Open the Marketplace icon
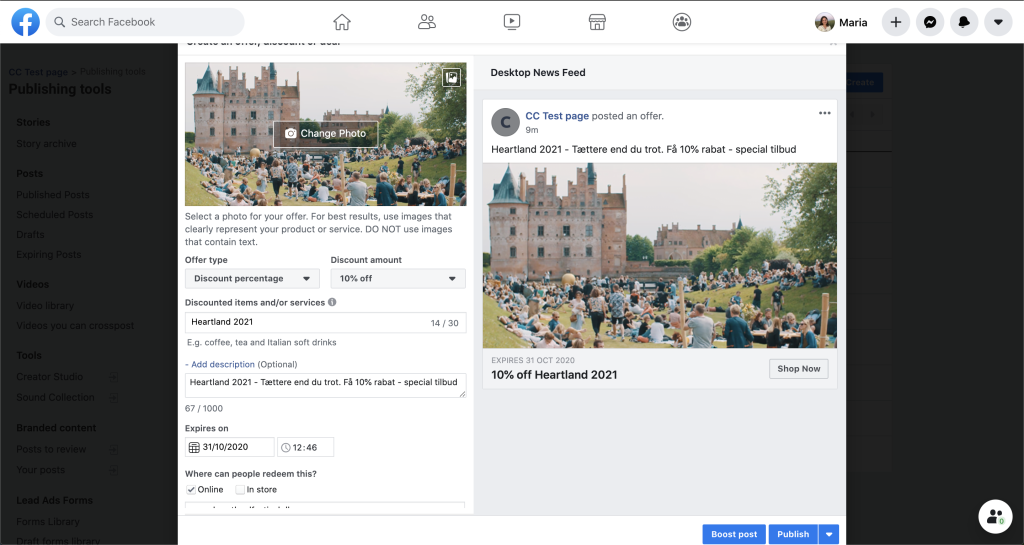 click(597, 22)
